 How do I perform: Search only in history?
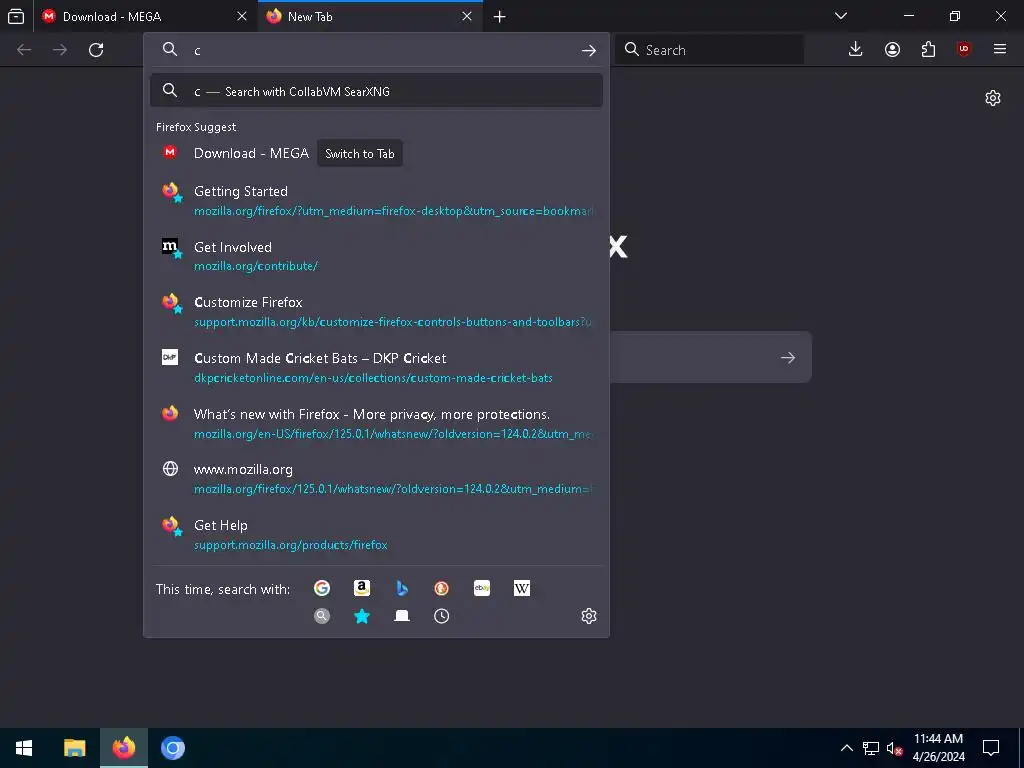pos(441,616)
